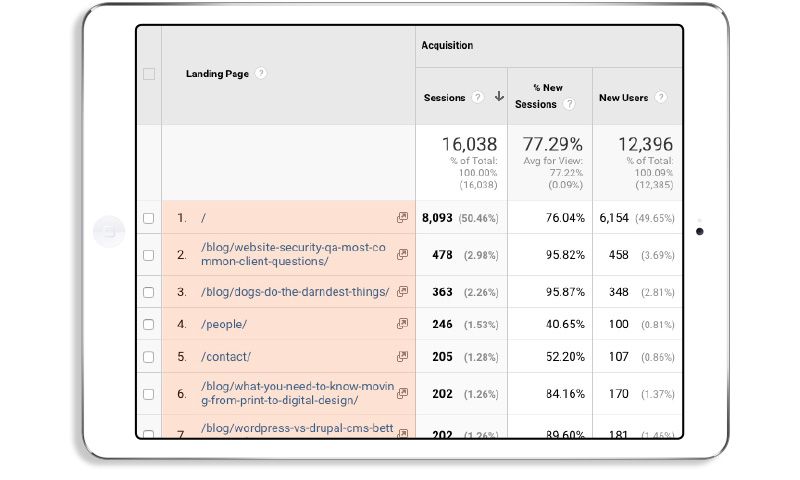Sort by the % New Sessions header

541,96
